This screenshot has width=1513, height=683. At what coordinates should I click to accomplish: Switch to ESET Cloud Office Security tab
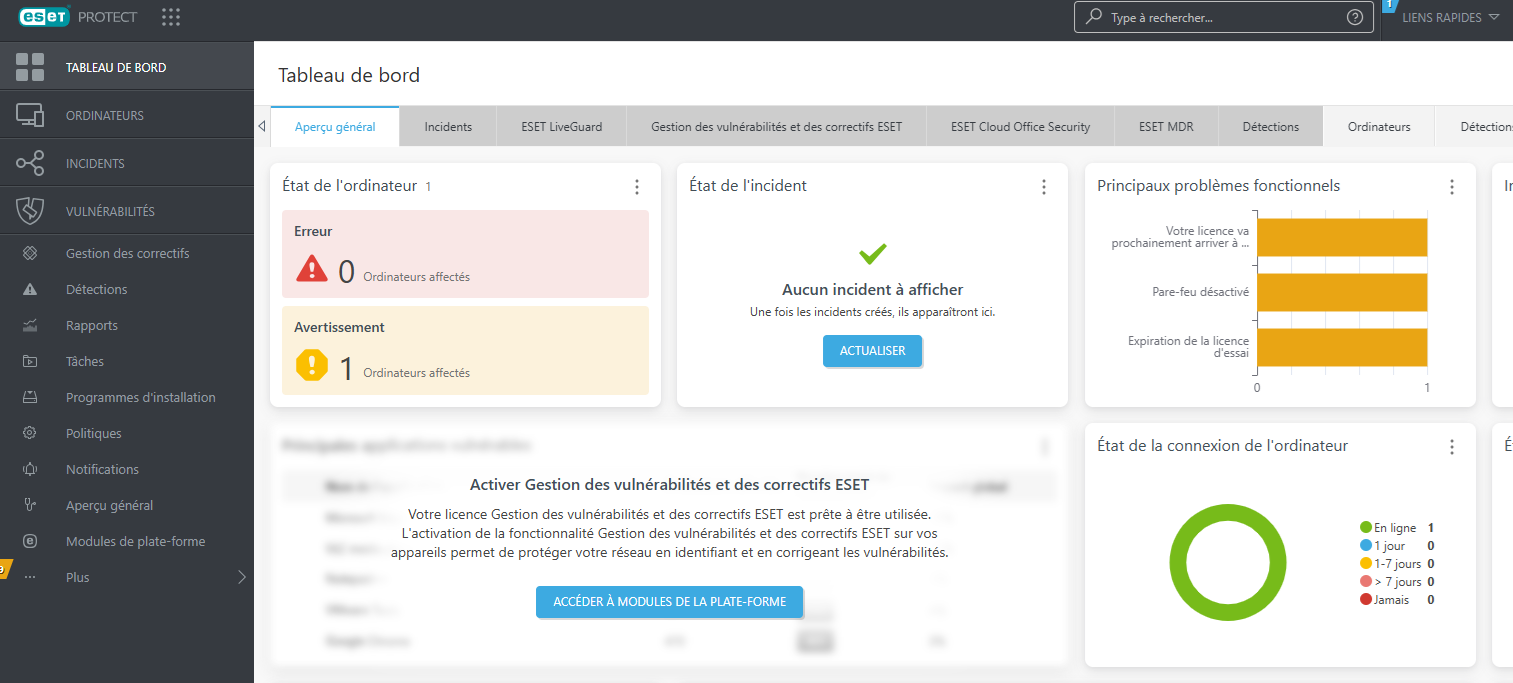click(x=1020, y=127)
